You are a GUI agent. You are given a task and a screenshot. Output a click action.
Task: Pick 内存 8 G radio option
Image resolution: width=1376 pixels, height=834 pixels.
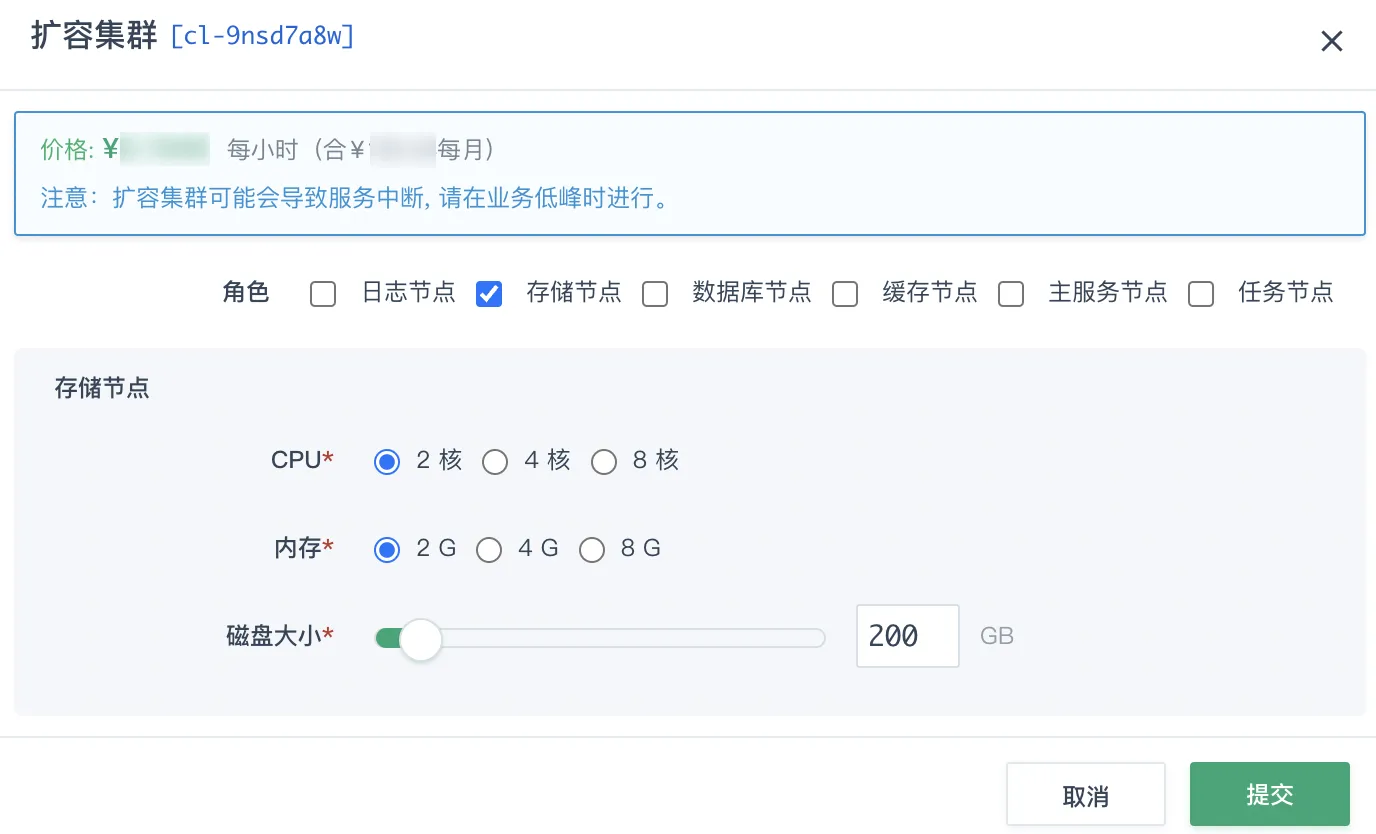(592, 550)
